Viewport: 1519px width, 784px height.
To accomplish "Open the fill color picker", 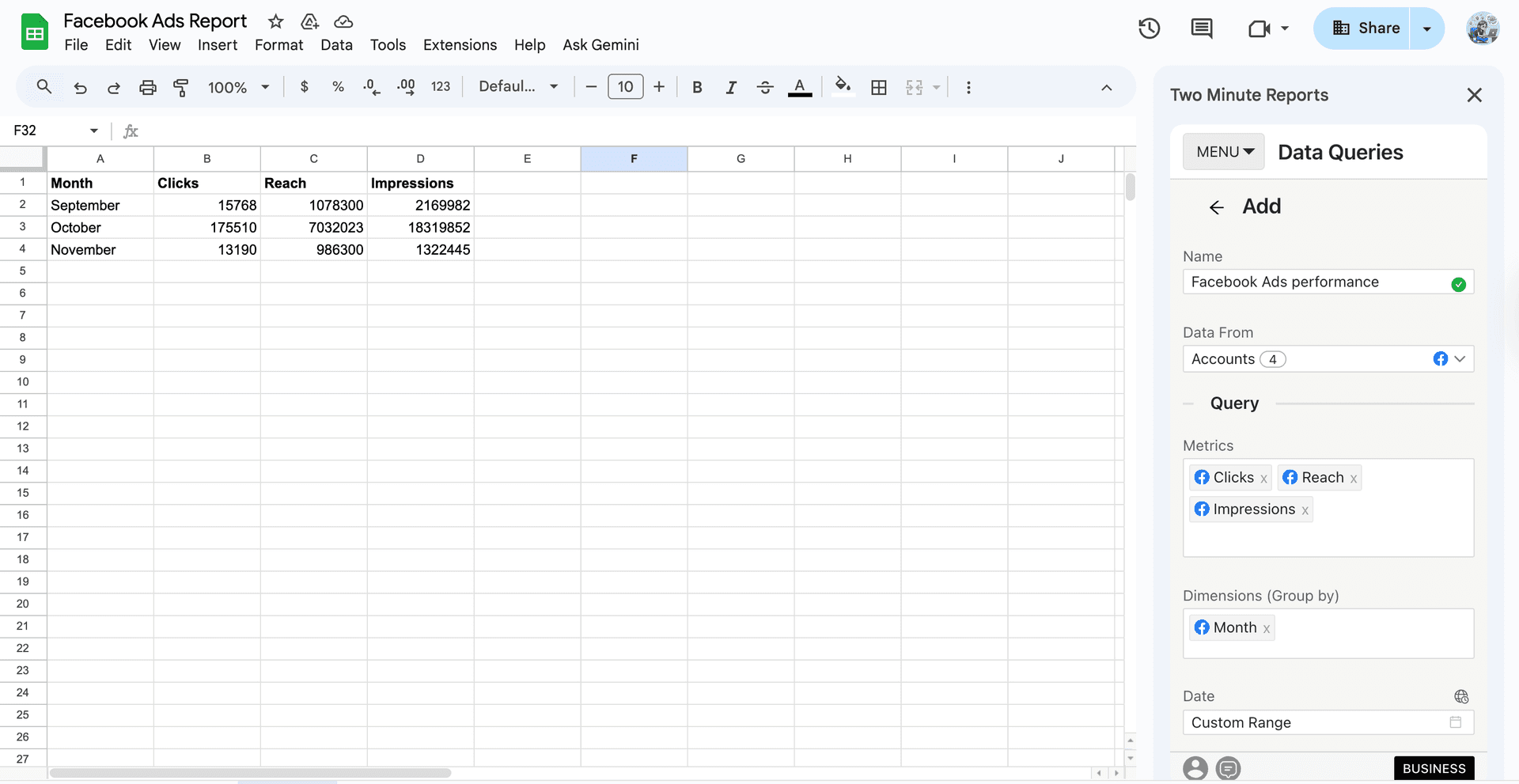I will (842, 87).
